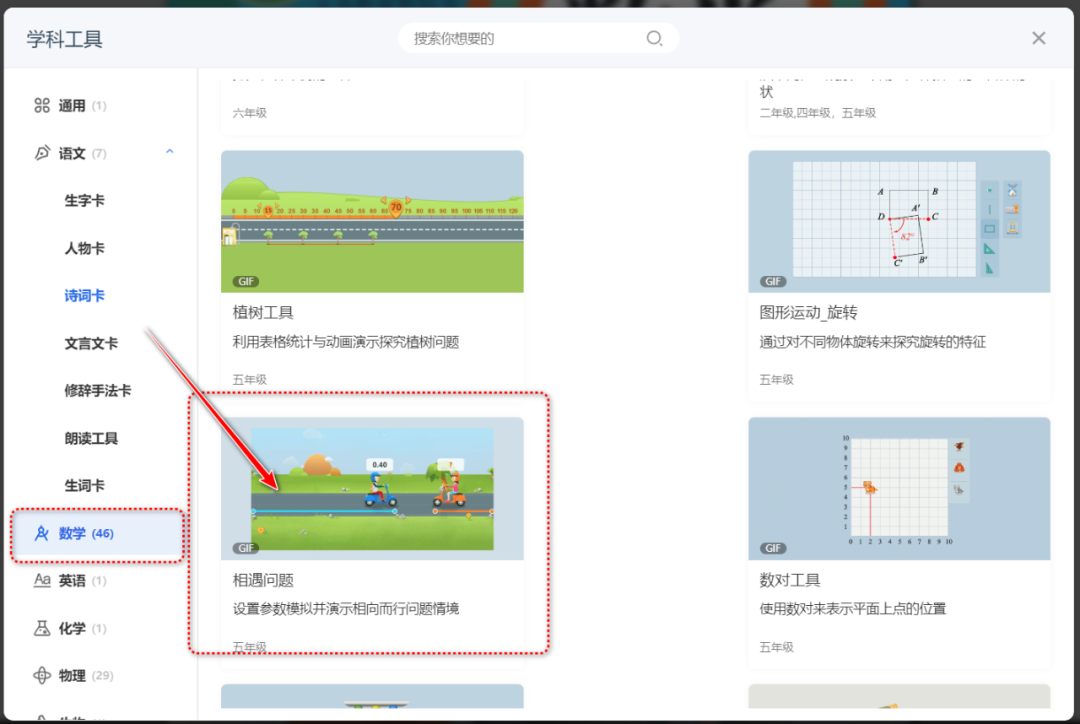Viewport: 1080px width, 724px height.
Task: Select the 生字卡 sidebar item
Action: pyautogui.click(x=84, y=200)
